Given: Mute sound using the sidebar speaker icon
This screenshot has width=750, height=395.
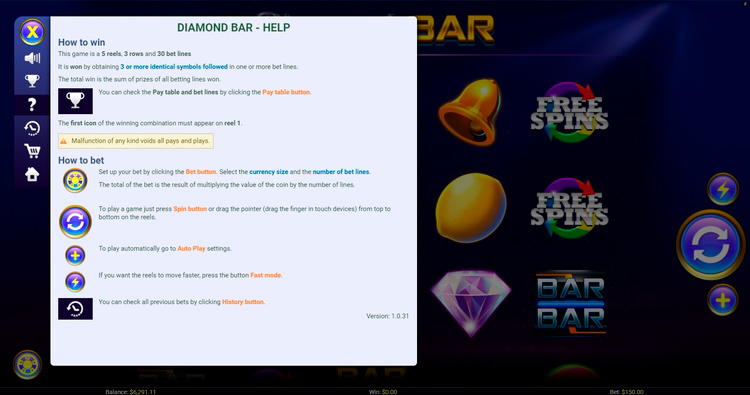Looking at the screenshot, I should [32, 58].
